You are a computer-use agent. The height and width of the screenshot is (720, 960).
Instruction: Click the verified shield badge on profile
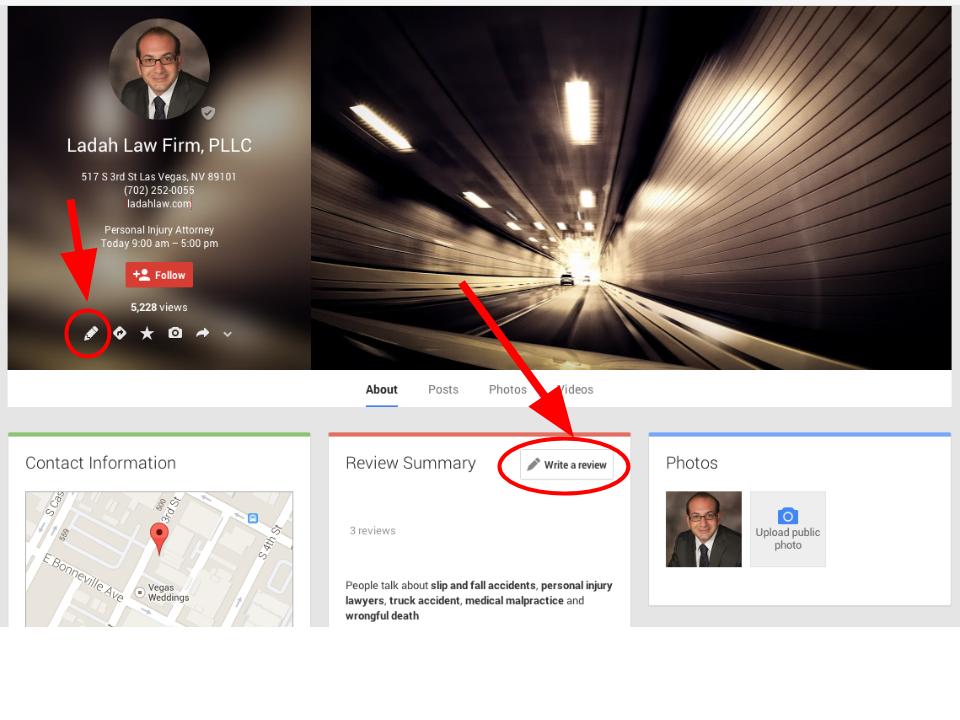pos(208,113)
